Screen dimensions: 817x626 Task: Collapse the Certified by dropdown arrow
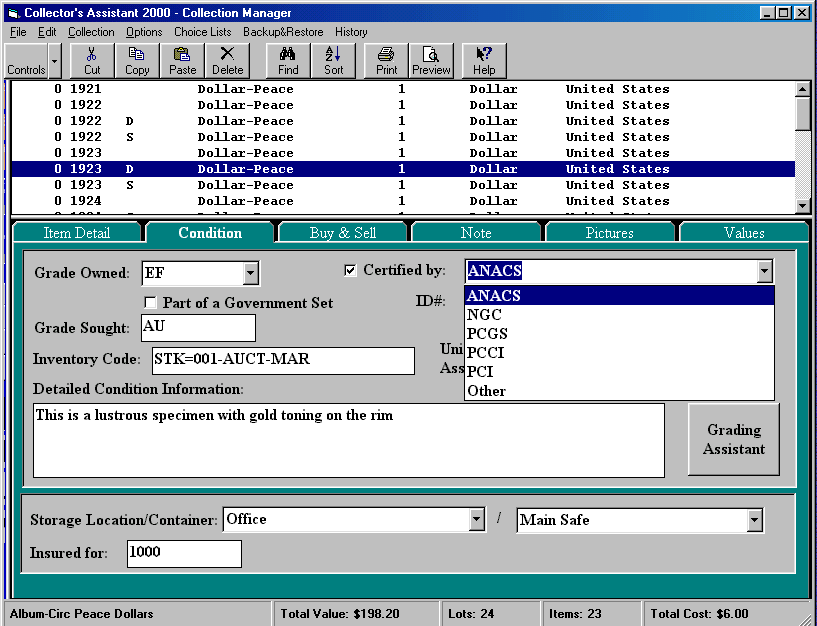click(x=764, y=271)
